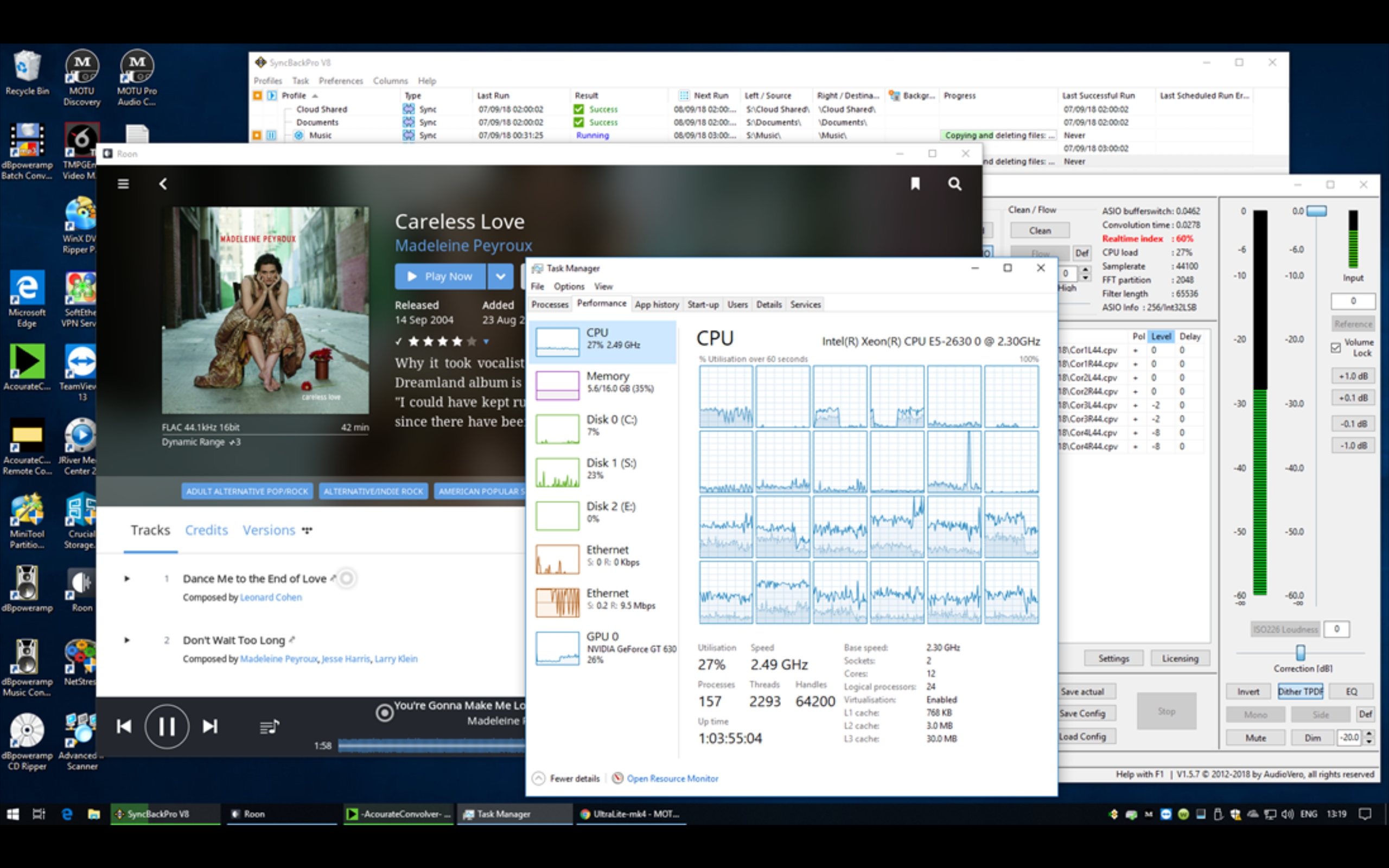This screenshot has width=1389, height=868.
Task: Toggle Invert in AcourateConvolver
Action: tap(1248, 691)
